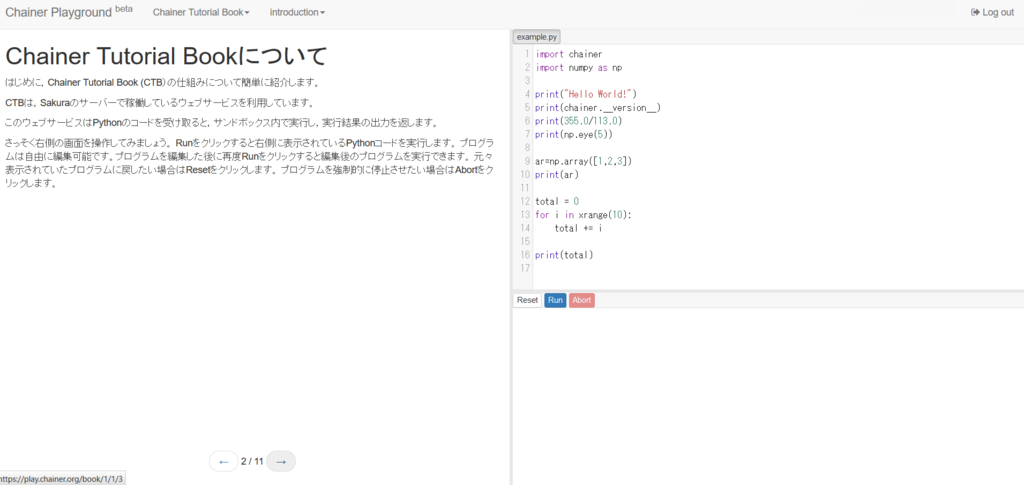Click the print("Hello World!") line
This screenshot has width=1024, height=485.
(586, 95)
